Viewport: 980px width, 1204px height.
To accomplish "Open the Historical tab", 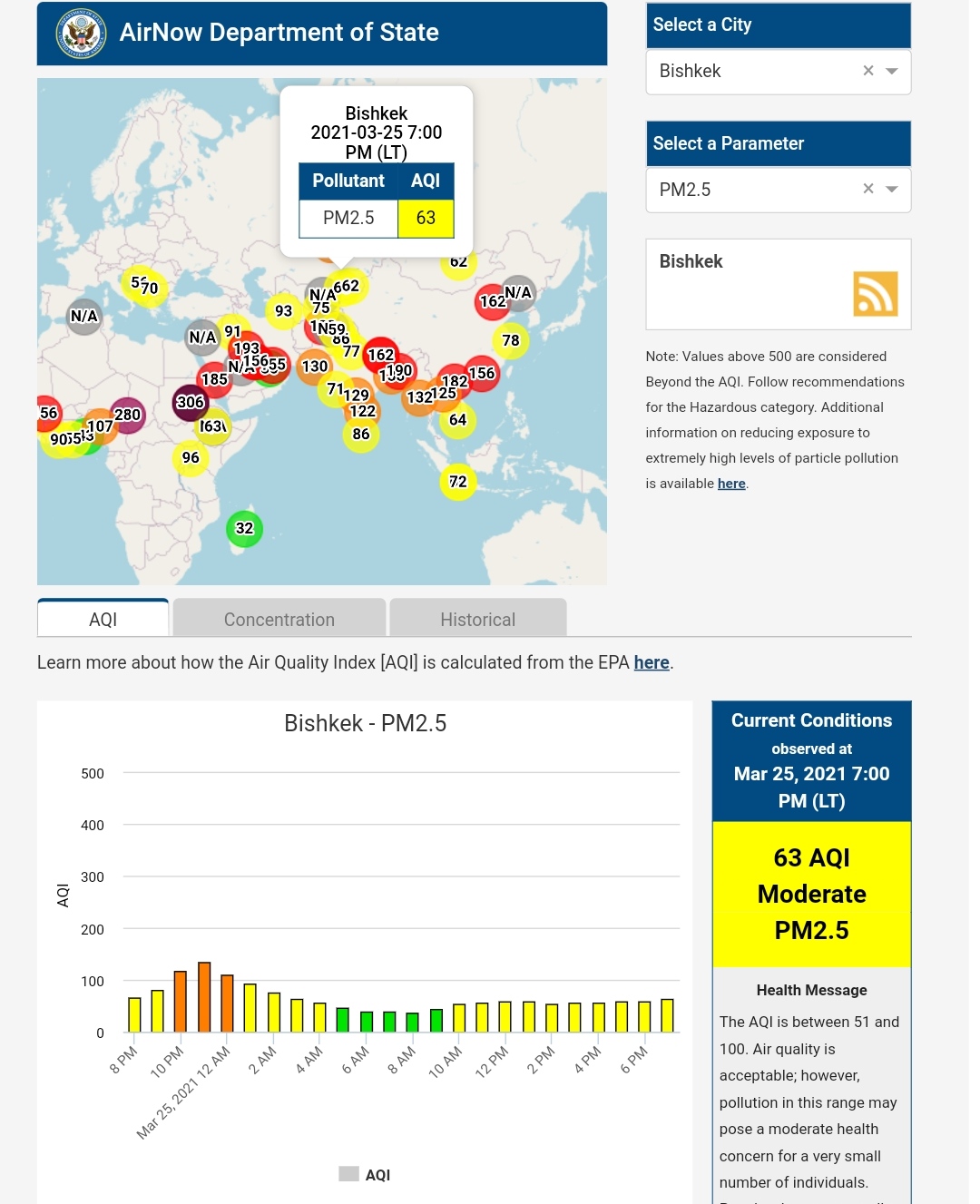I will coord(477,620).
